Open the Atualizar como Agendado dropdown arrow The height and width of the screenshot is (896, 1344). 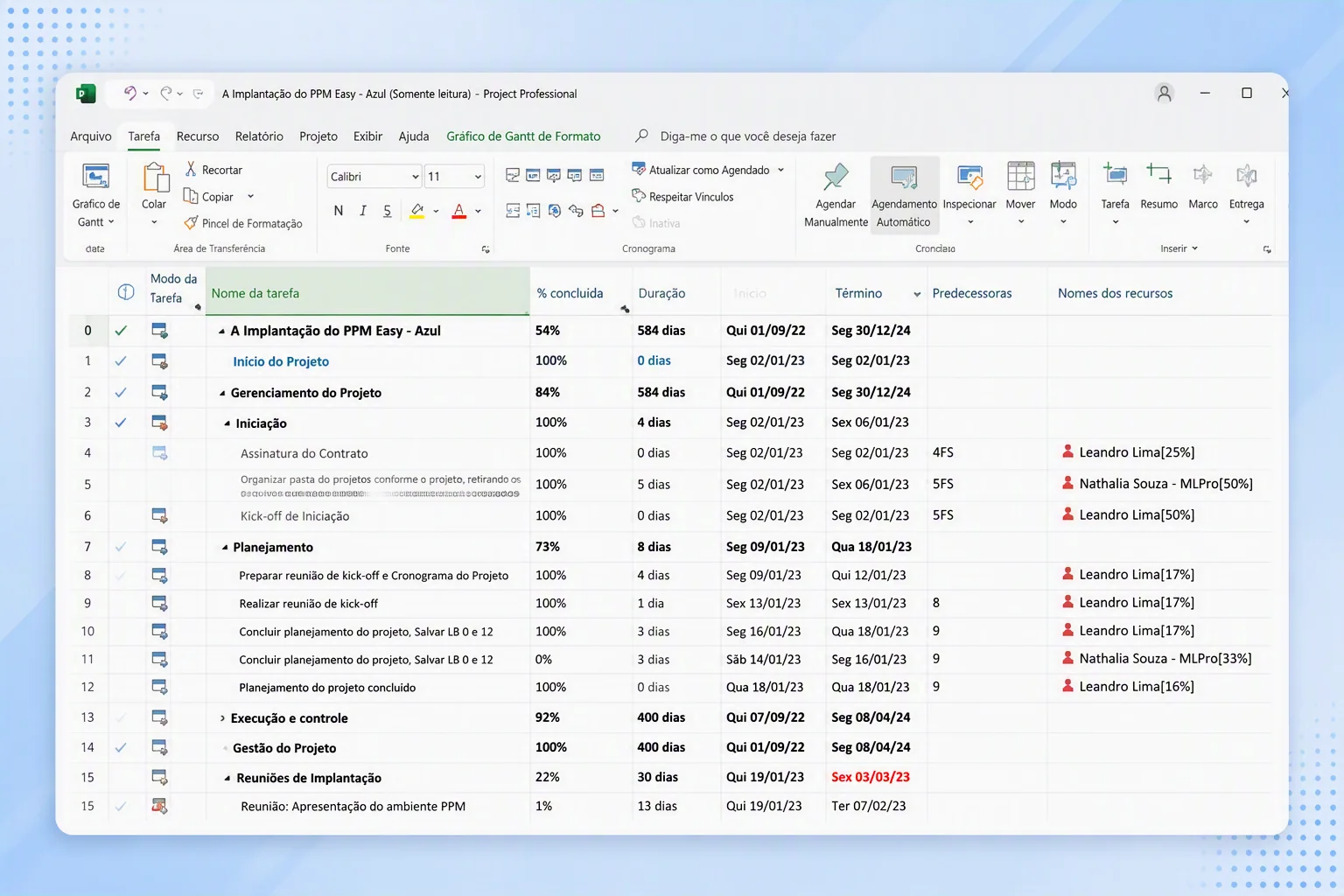coord(780,170)
